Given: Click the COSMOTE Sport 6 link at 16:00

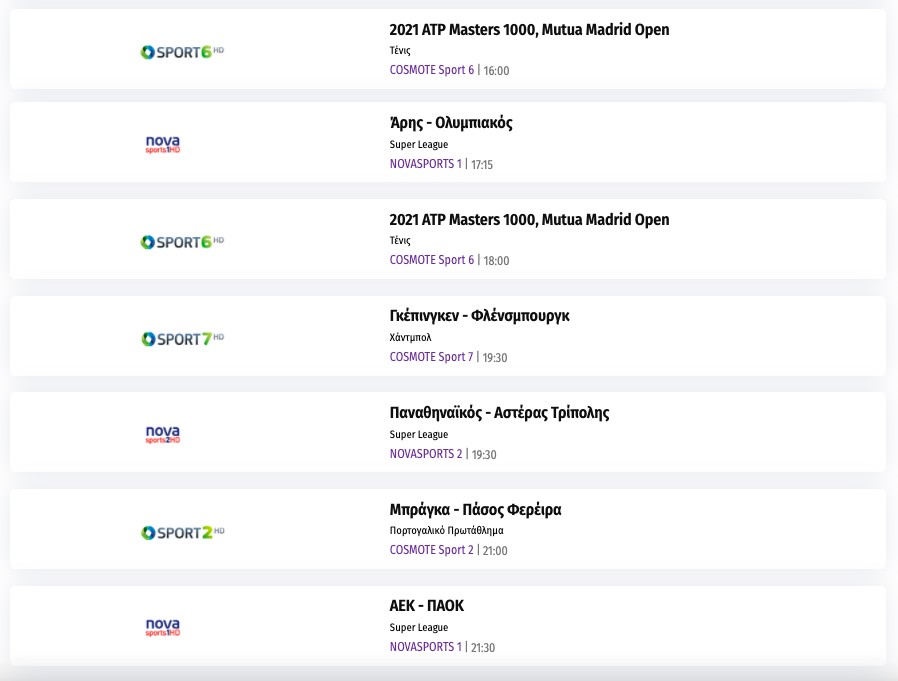Looking at the screenshot, I should (432, 70).
